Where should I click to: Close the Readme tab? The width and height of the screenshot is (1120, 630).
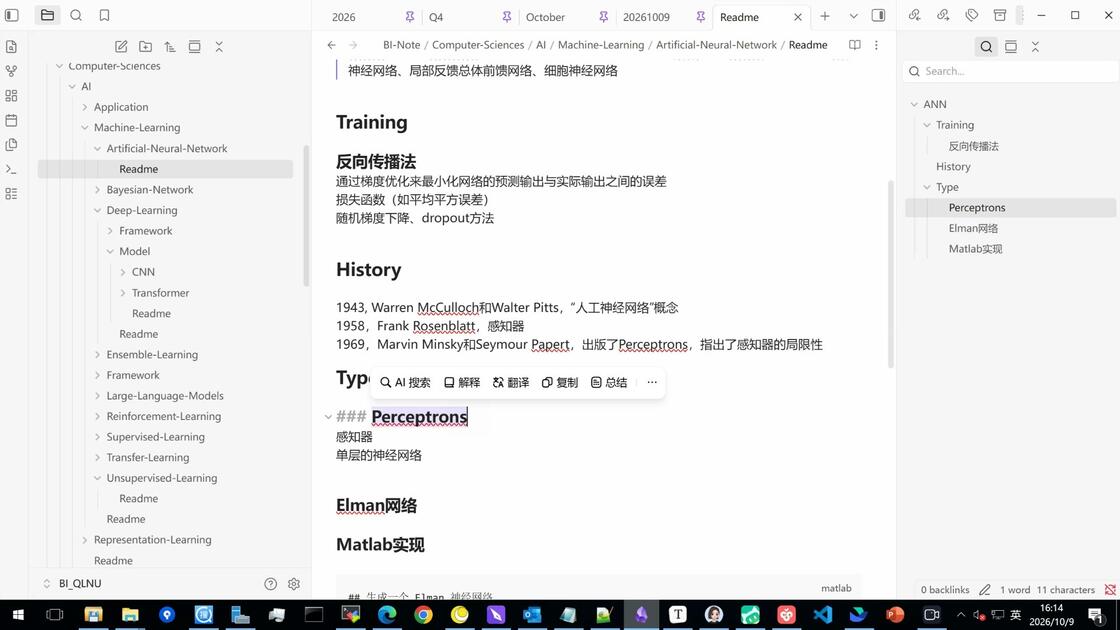[x=798, y=17]
